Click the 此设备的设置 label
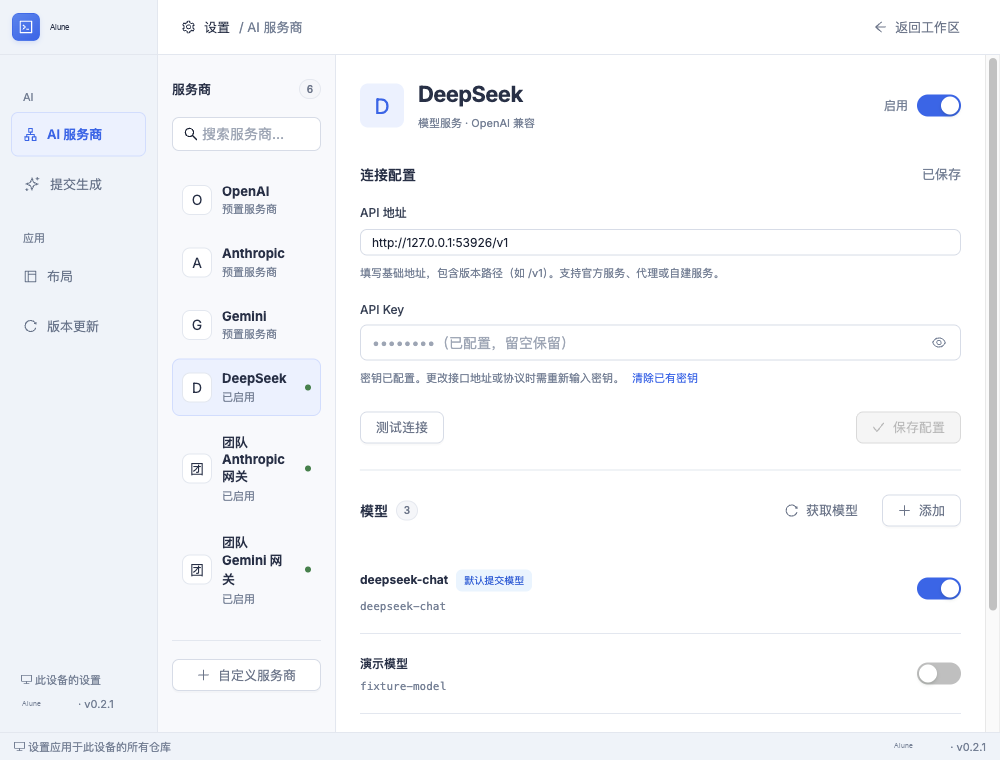 [x=68, y=680]
